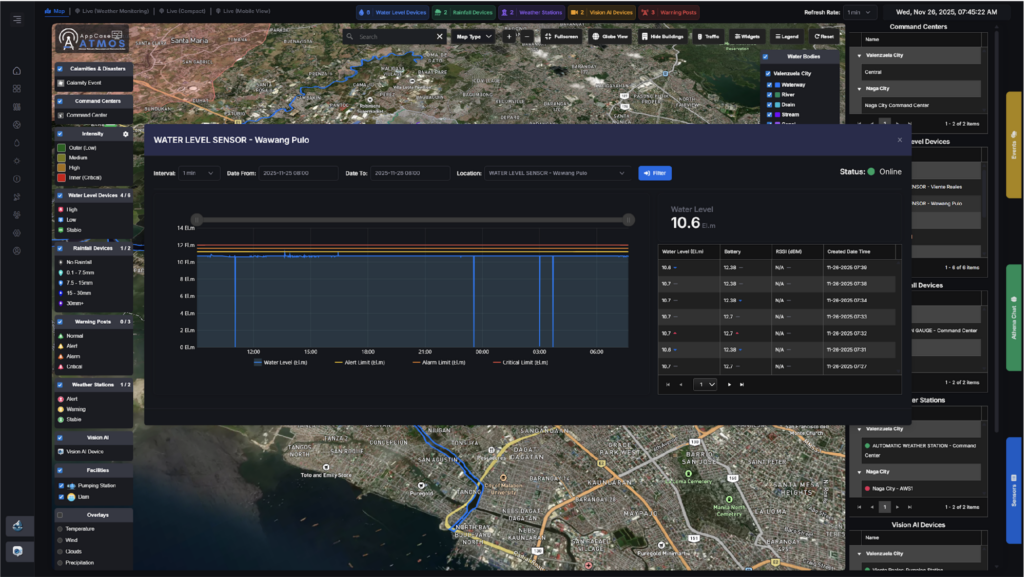Click the Intensity settings gear icon
This screenshot has width=1024, height=577.
point(125,134)
